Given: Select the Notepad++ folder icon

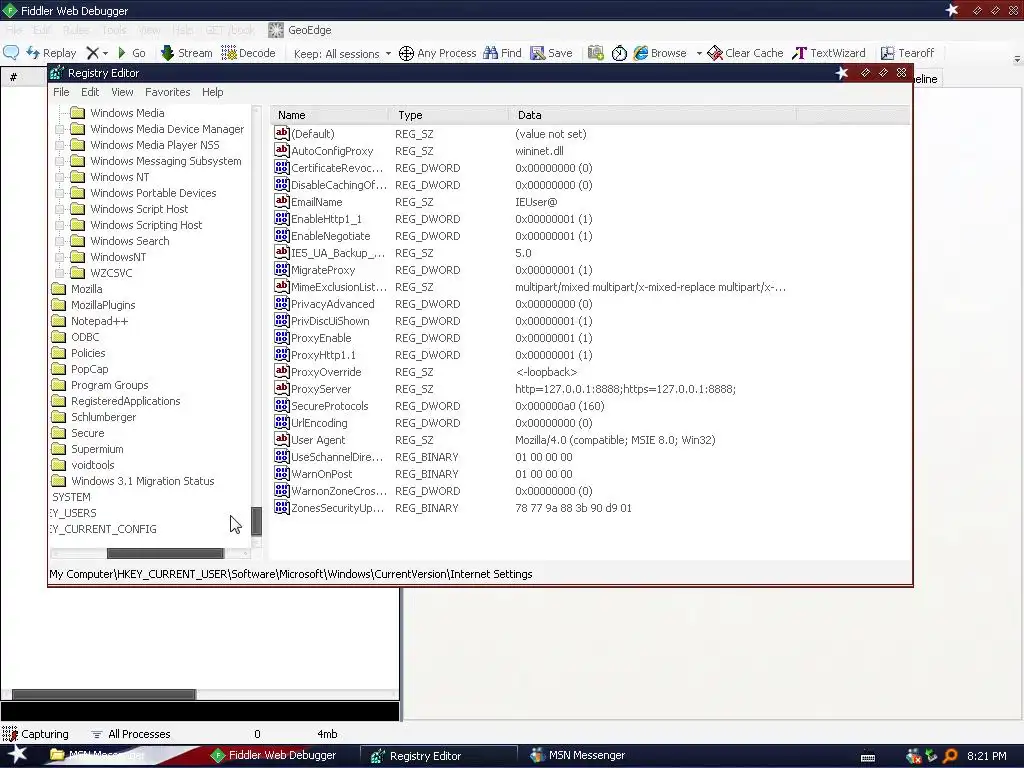Looking at the screenshot, I should click(x=59, y=321).
